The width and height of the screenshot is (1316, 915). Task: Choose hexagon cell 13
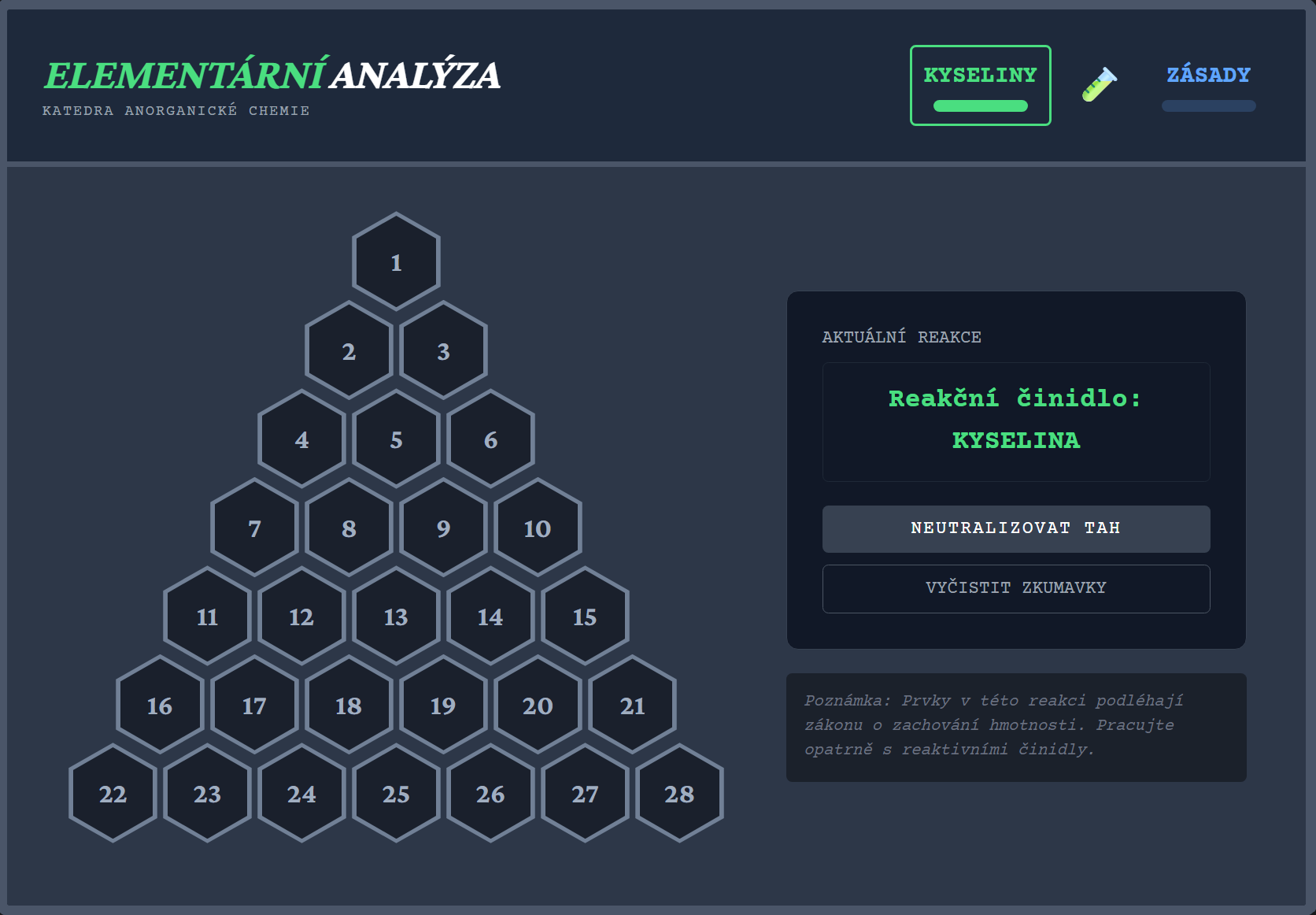(396, 617)
